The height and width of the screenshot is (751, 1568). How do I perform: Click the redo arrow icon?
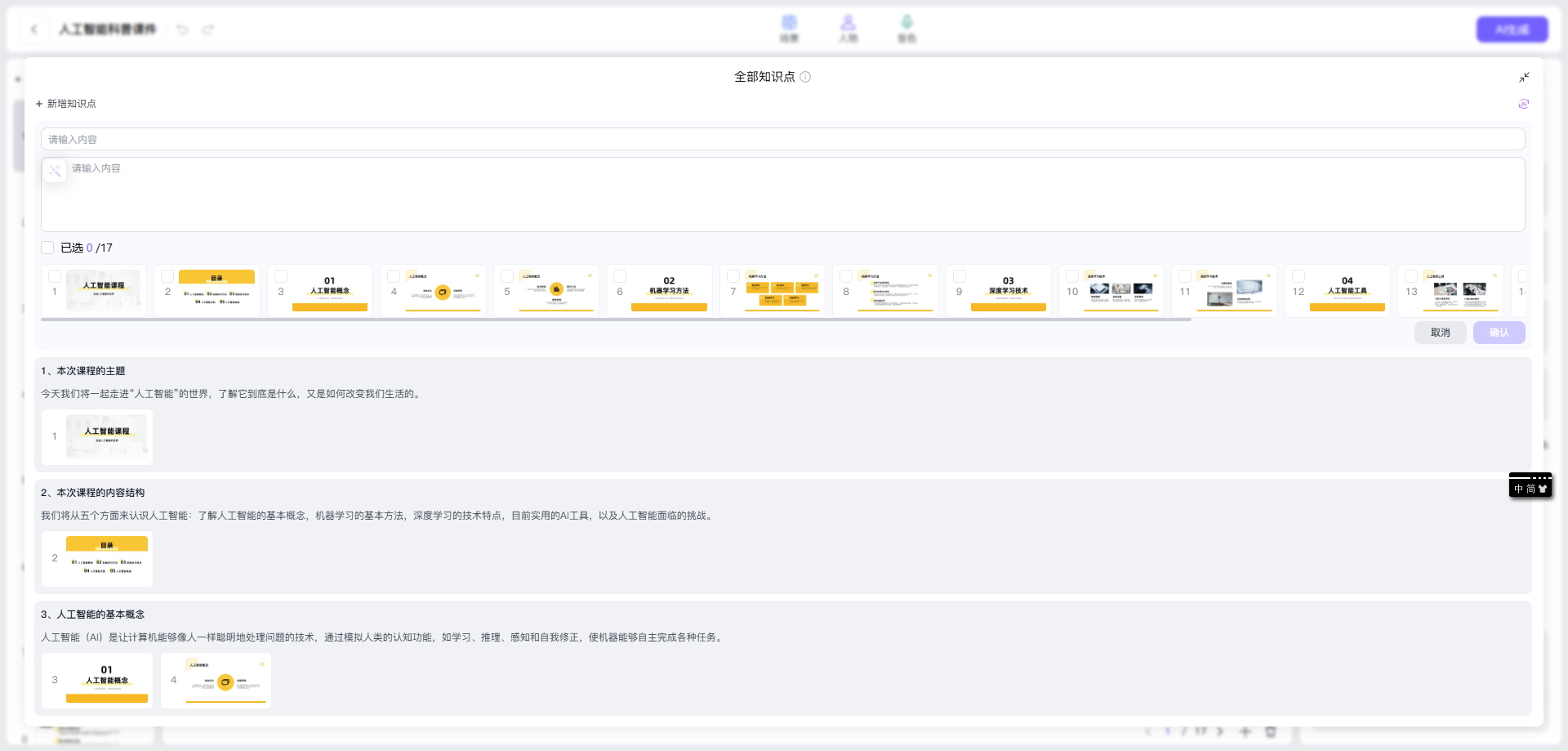[x=208, y=29]
